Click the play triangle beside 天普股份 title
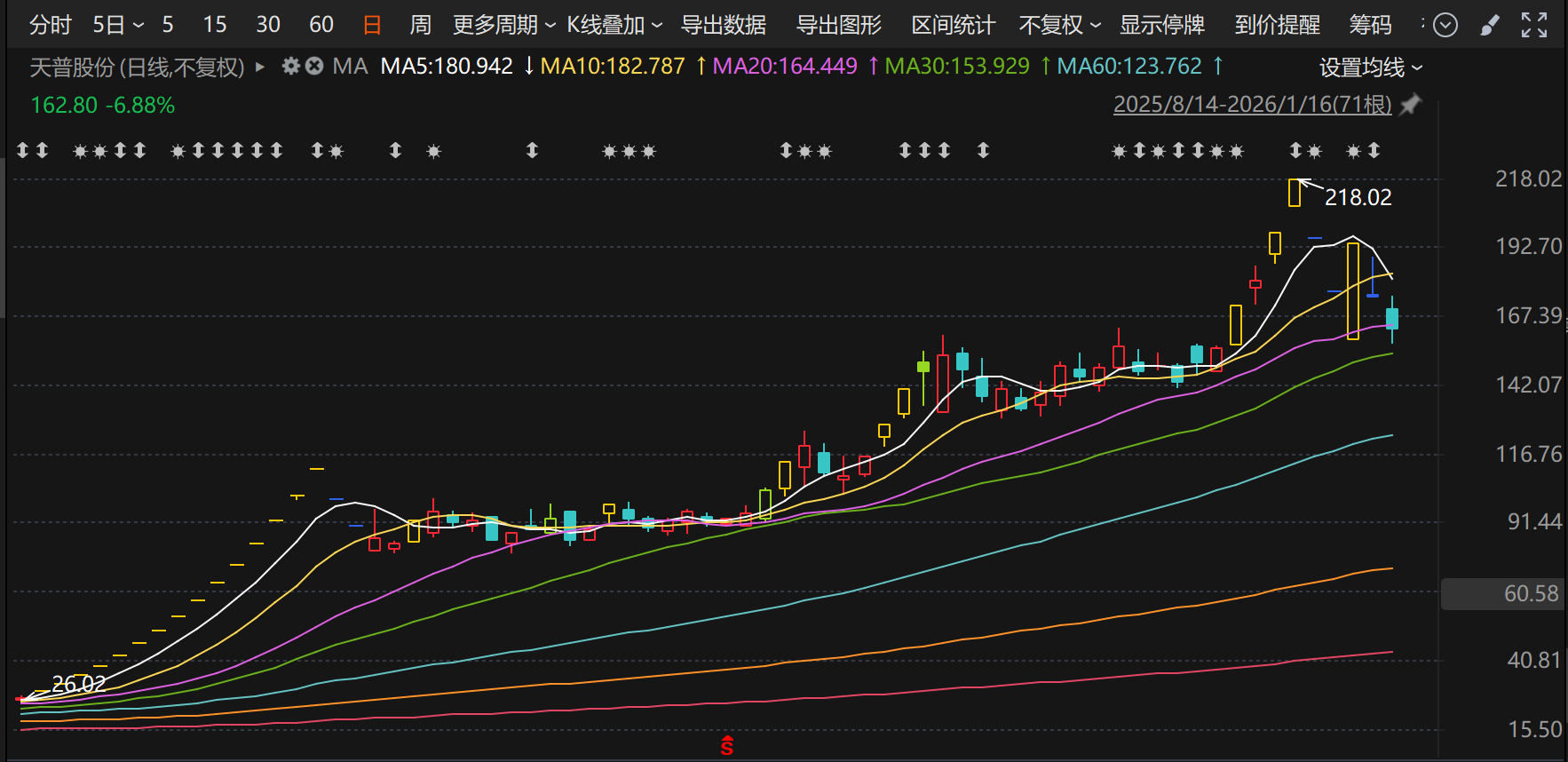 (x=260, y=67)
